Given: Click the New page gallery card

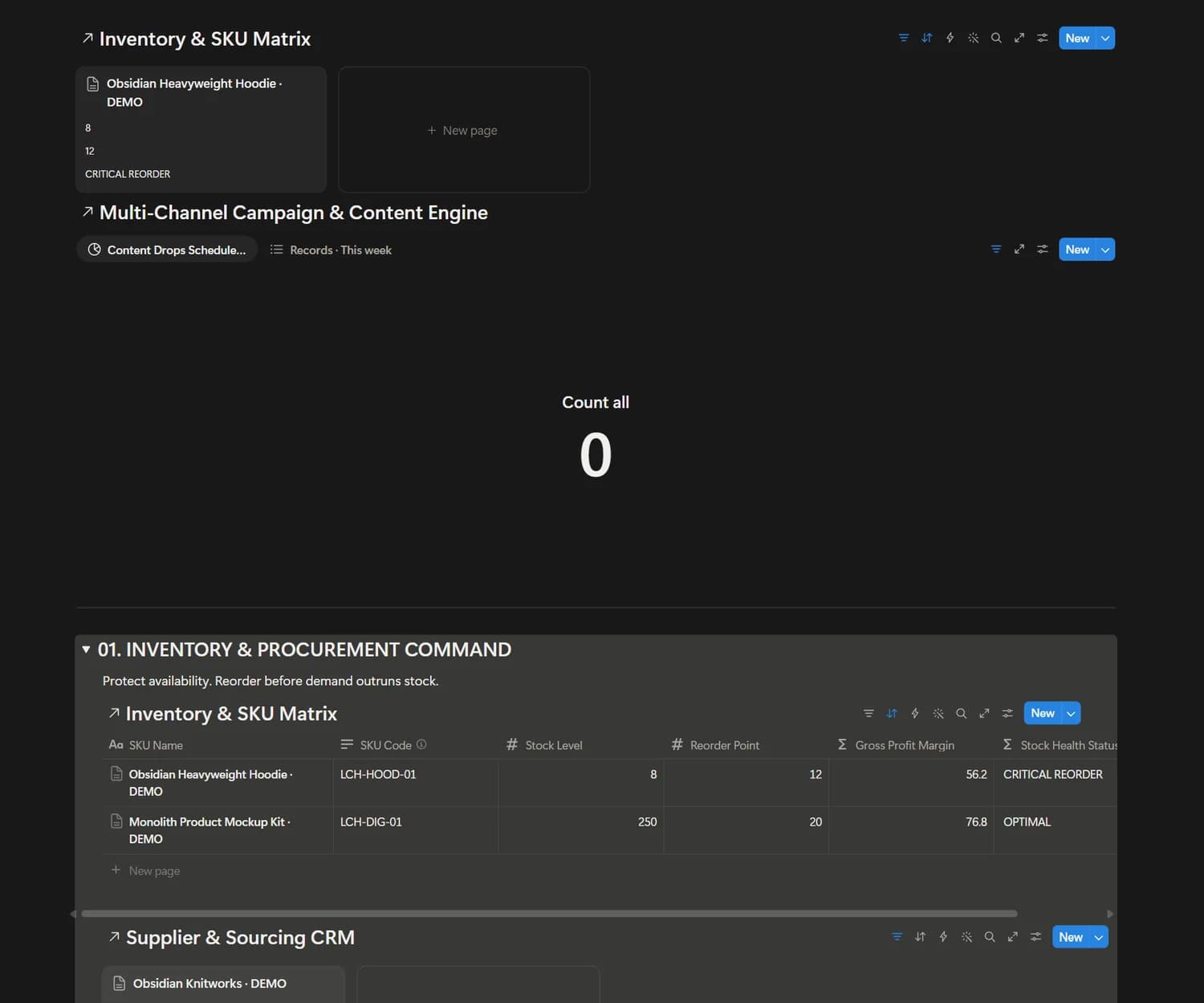Looking at the screenshot, I should pyautogui.click(x=464, y=129).
